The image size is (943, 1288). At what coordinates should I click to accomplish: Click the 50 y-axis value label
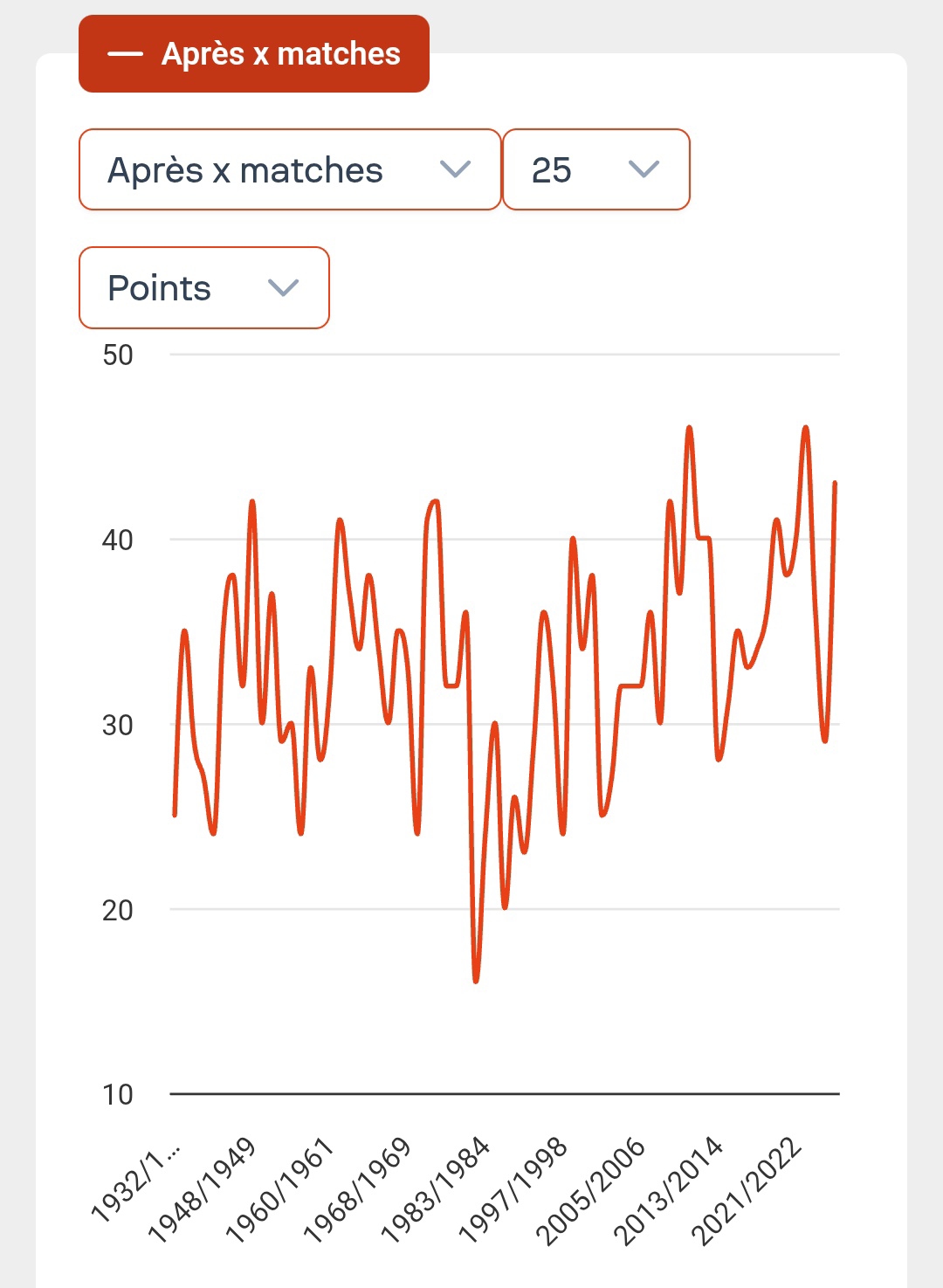(118, 355)
